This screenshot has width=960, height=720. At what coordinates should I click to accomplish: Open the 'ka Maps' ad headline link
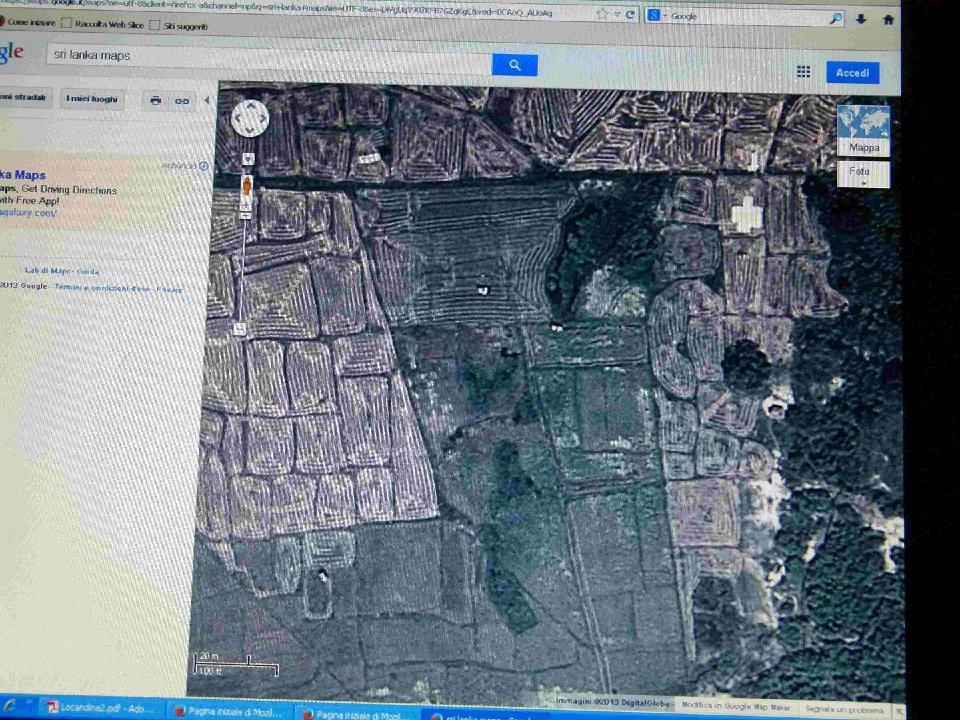click(x=23, y=175)
